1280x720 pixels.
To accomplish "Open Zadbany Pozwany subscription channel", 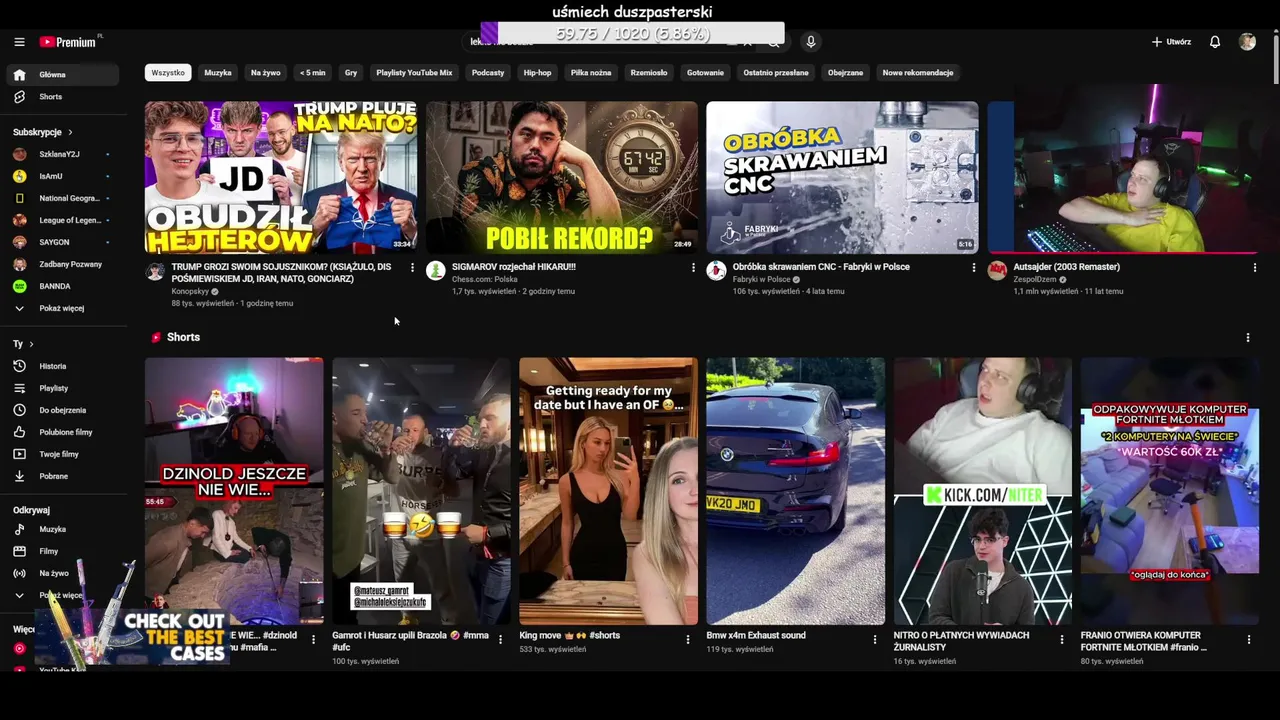I will click(x=62, y=264).
